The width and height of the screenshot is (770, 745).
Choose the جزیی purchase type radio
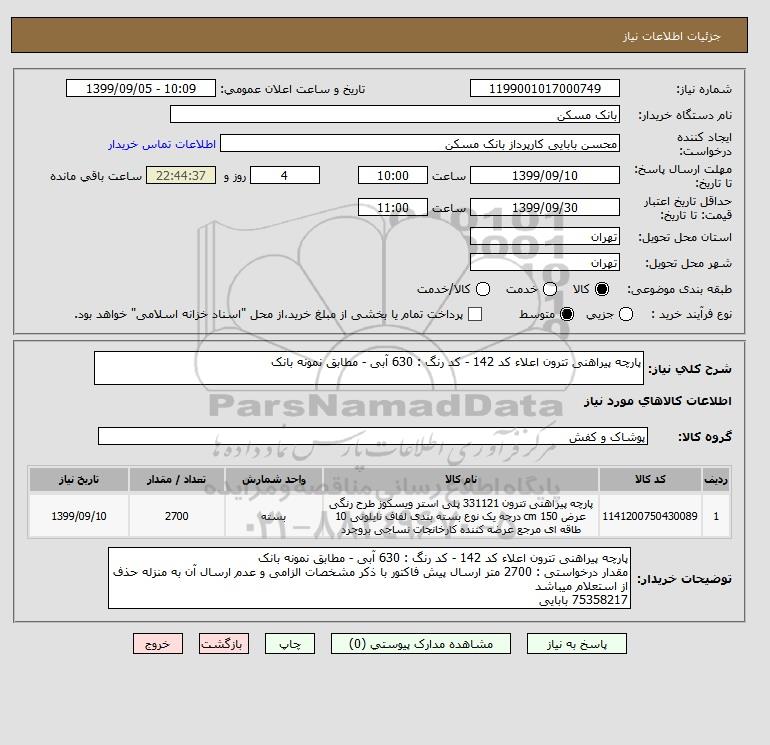tap(626, 314)
